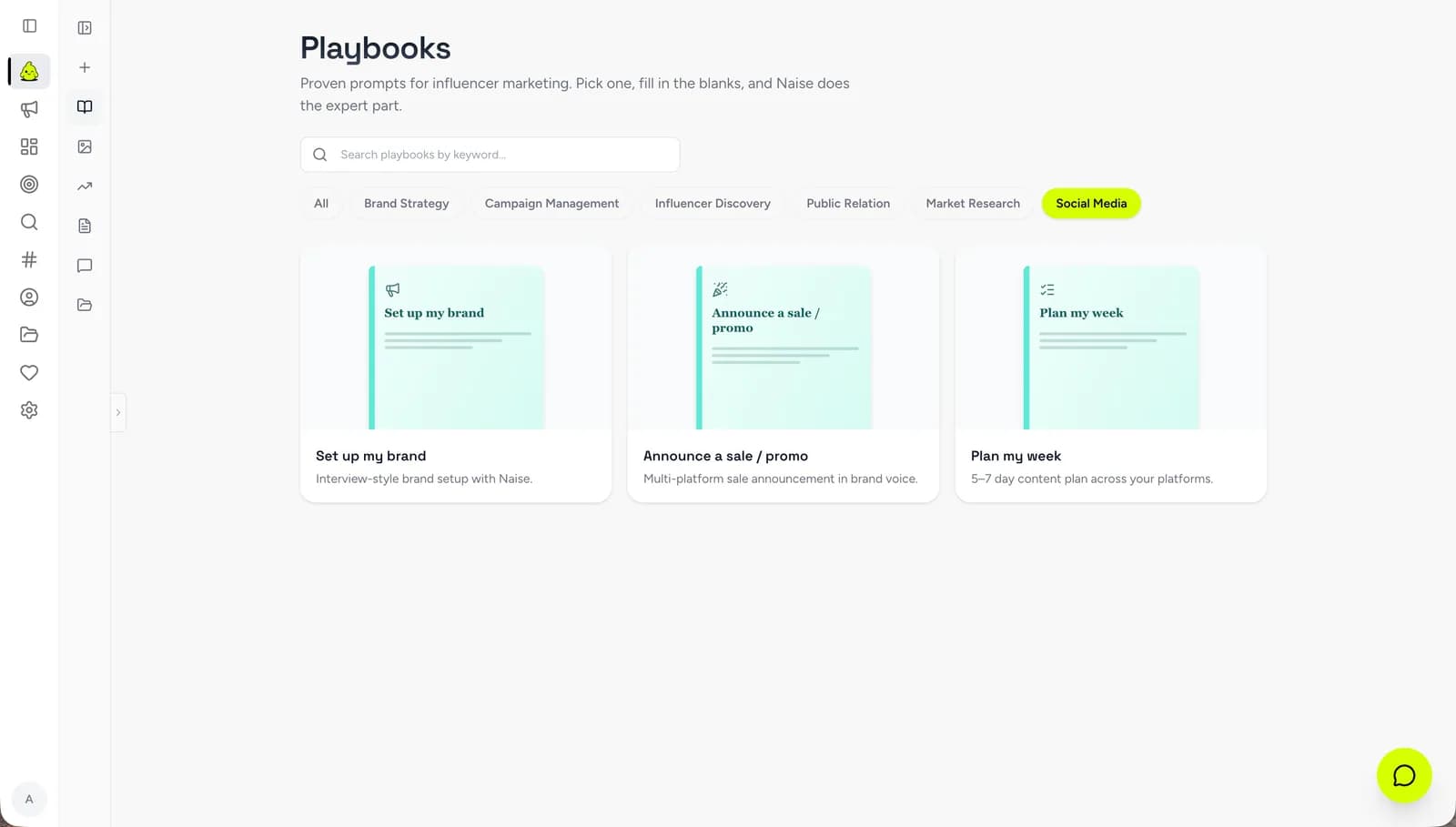Open the dashboard grid icon
This screenshot has height=827, width=1456.
point(29,146)
